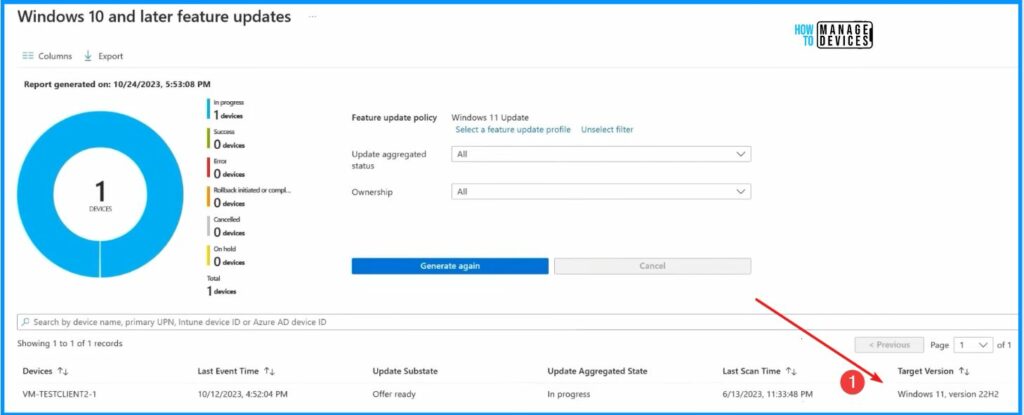The image size is (1024, 415).
Task: Sort by Devices column arrows
Action: coord(63,371)
